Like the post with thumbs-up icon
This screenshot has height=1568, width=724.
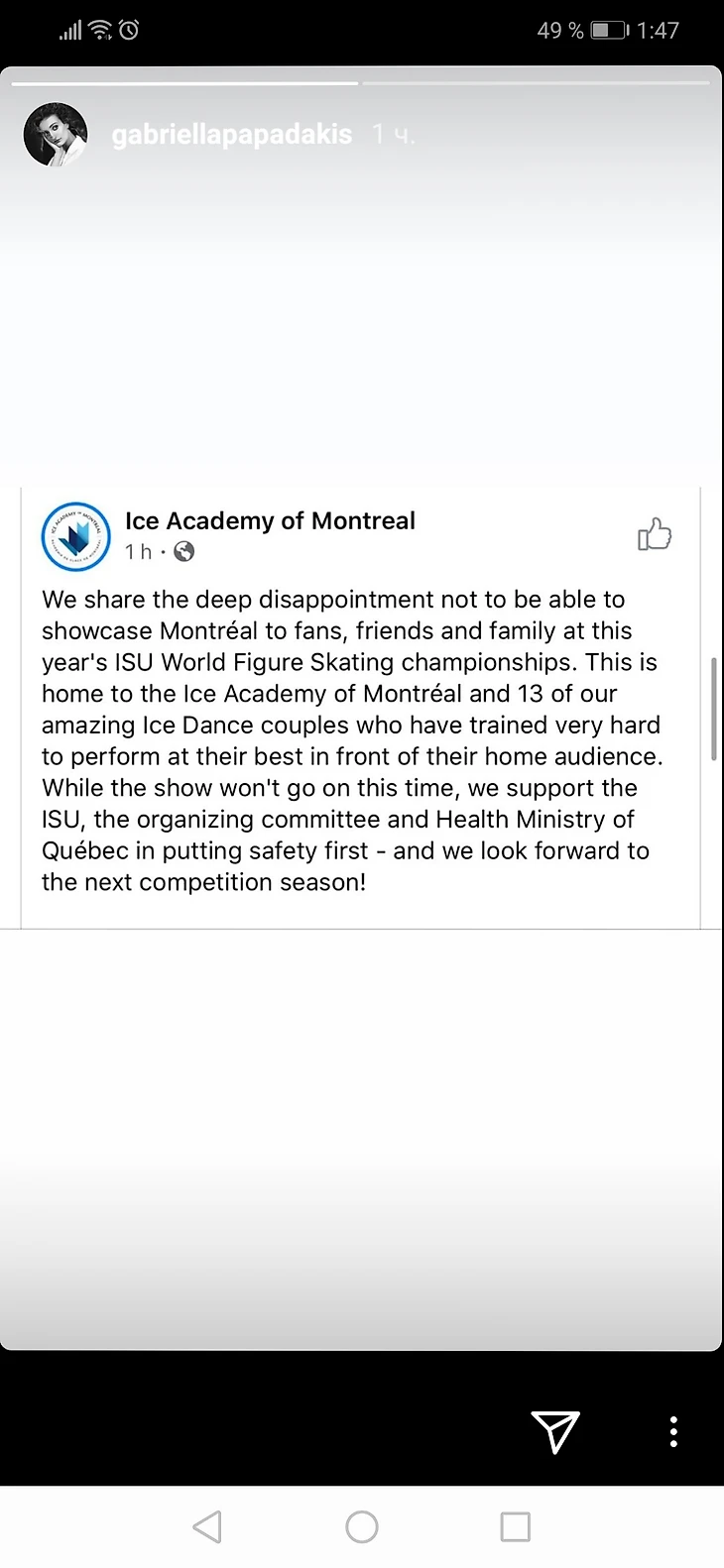655,534
